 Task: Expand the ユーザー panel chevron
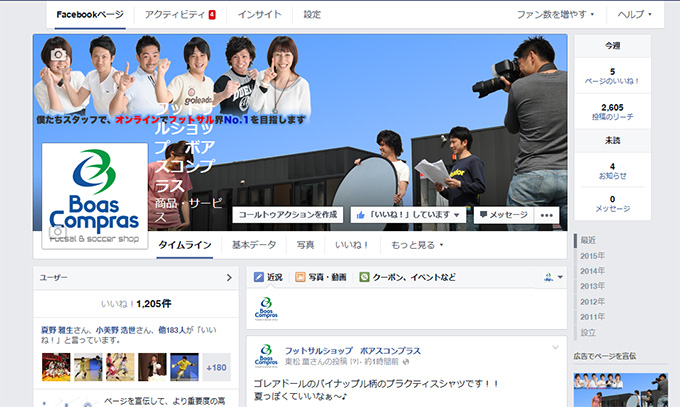tap(229, 278)
